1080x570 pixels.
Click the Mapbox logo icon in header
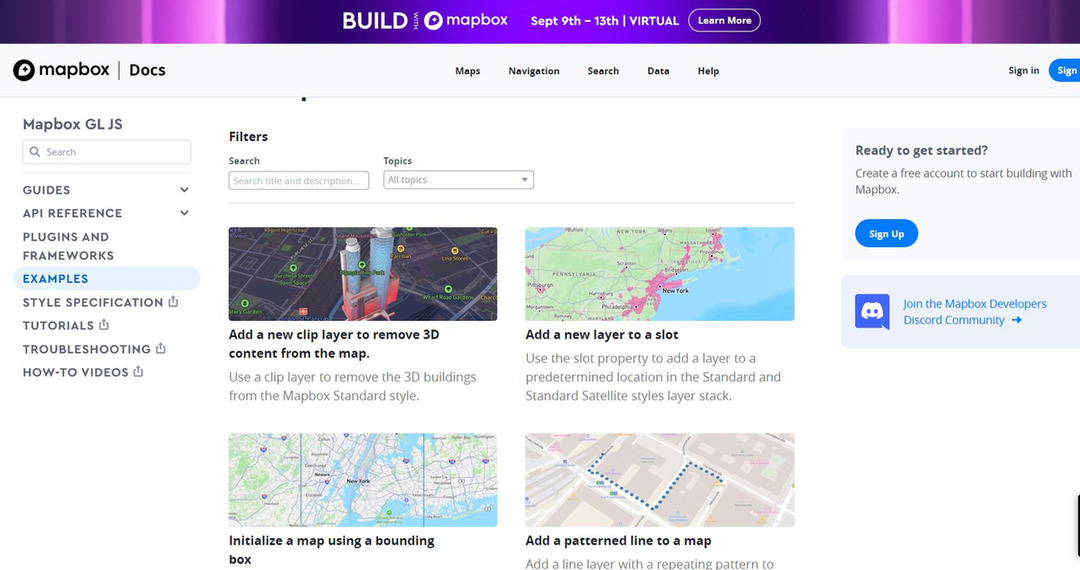[x=23, y=70]
